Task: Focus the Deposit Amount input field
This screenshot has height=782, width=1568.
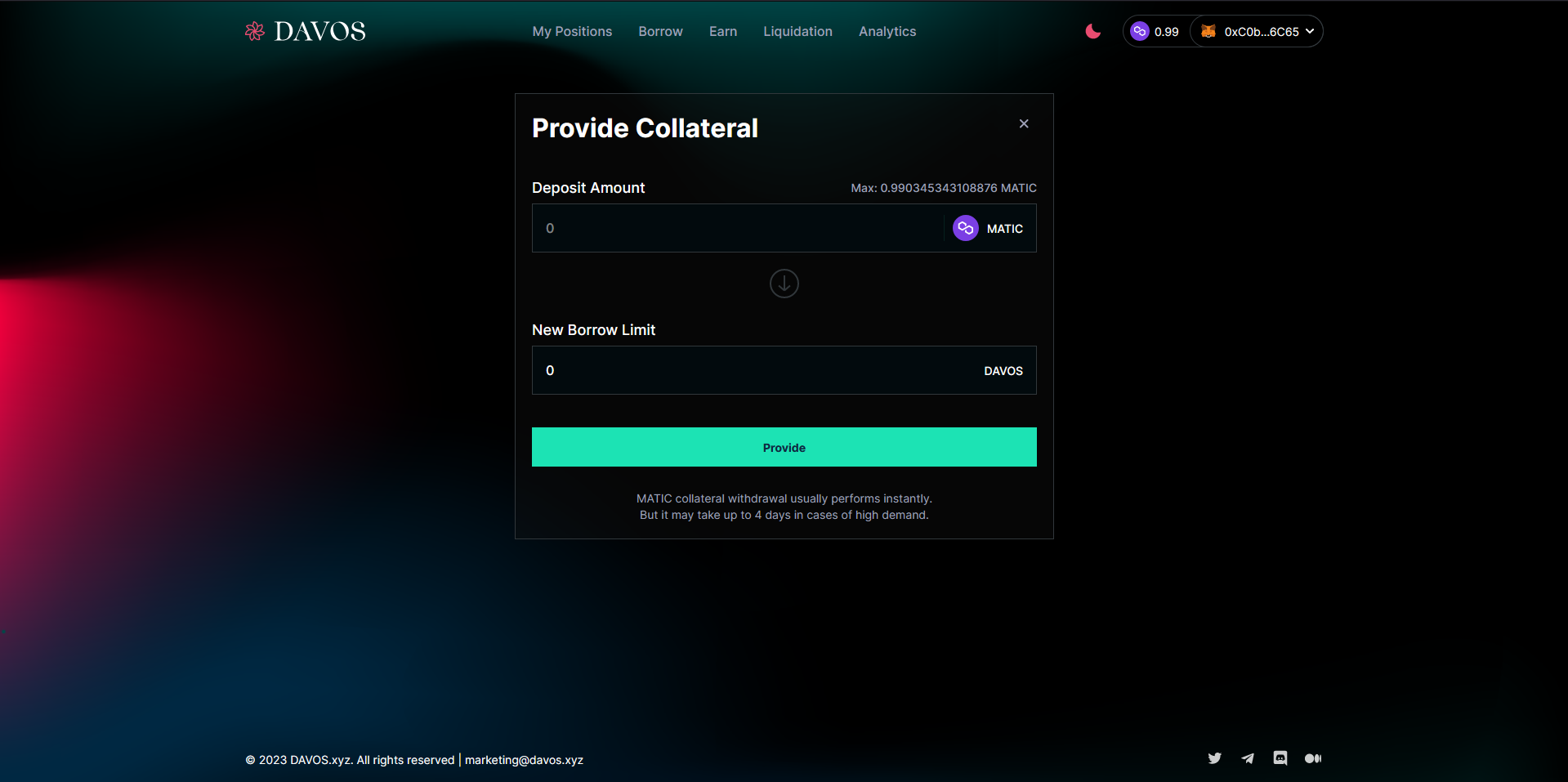Action: [735, 228]
